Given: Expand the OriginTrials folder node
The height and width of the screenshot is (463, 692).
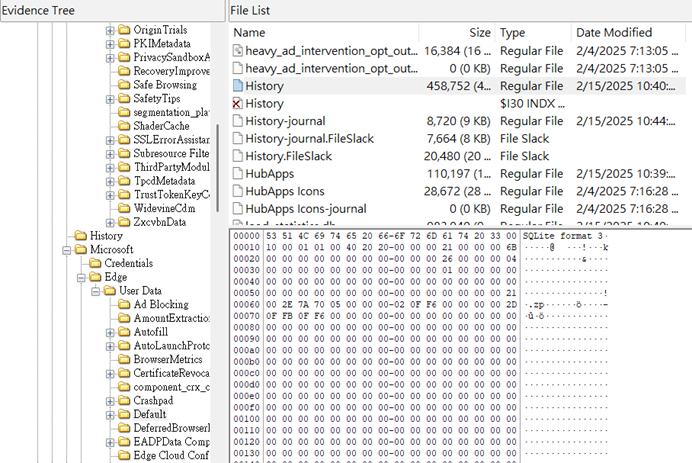Looking at the screenshot, I should point(110,30).
